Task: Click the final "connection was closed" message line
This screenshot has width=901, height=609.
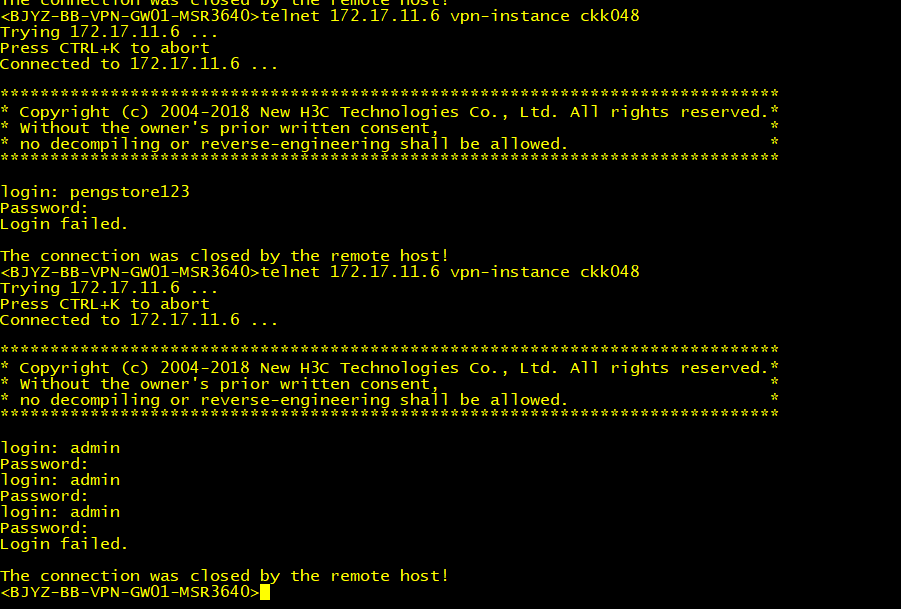Action: (224, 576)
